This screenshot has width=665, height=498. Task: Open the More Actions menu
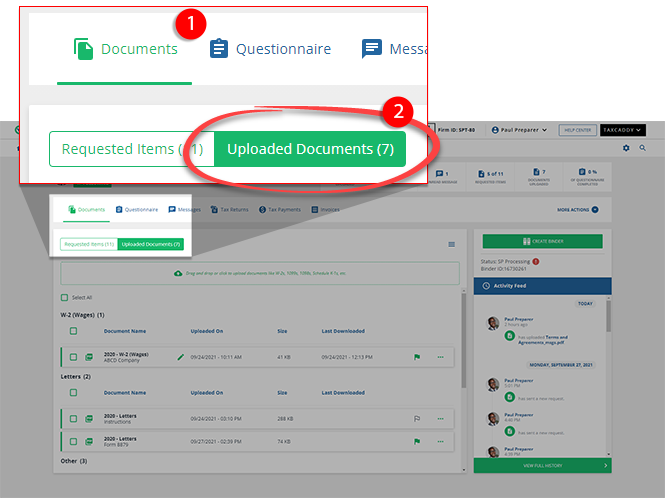tap(578, 210)
